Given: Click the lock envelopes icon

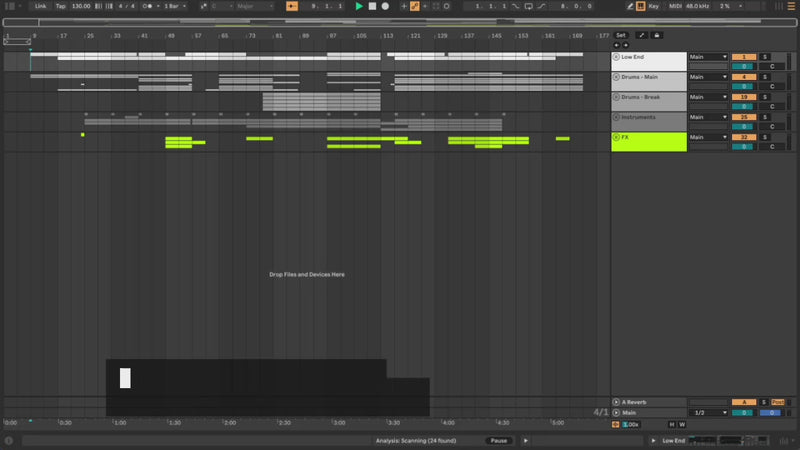Looking at the screenshot, I should point(656,35).
